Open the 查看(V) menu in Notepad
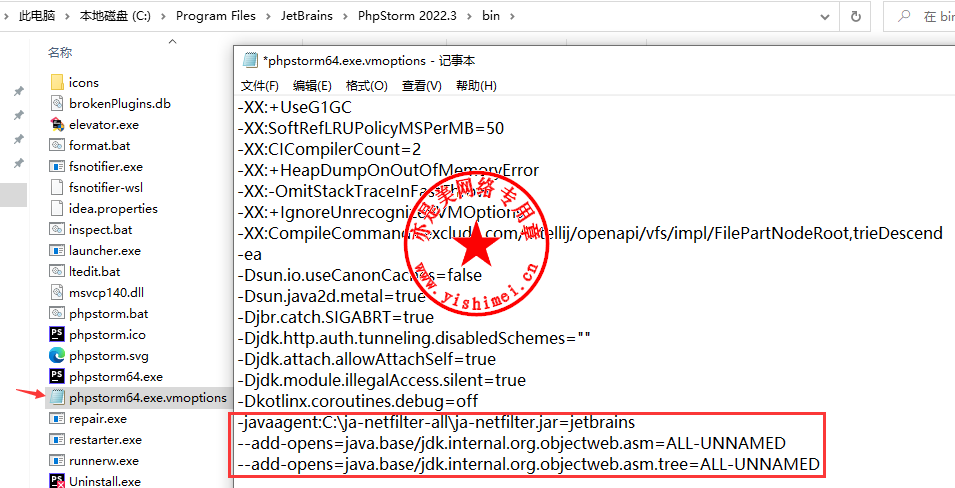Screen dimensions: 955x488 (421, 86)
